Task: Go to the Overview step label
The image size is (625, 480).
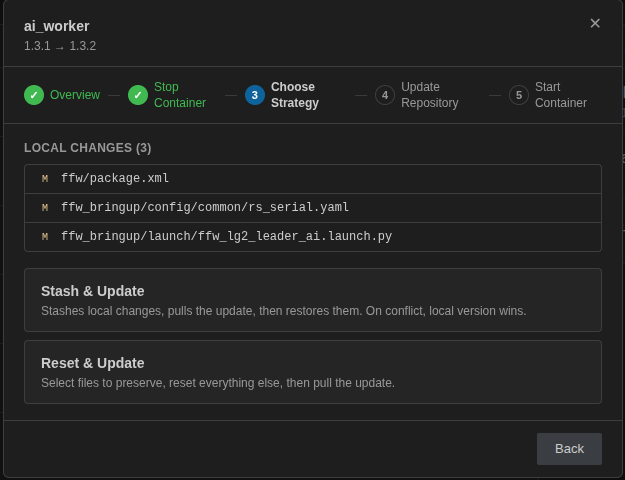Action: pyautogui.click(x=75, y=95)
